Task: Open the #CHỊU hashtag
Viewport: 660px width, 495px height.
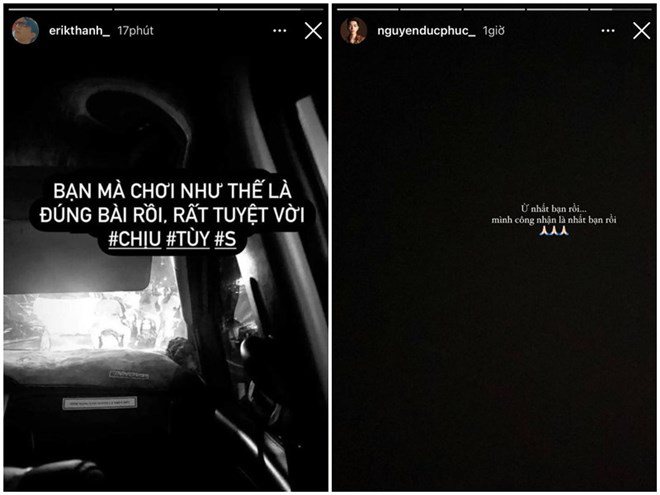Action: [x=135, y=239]
